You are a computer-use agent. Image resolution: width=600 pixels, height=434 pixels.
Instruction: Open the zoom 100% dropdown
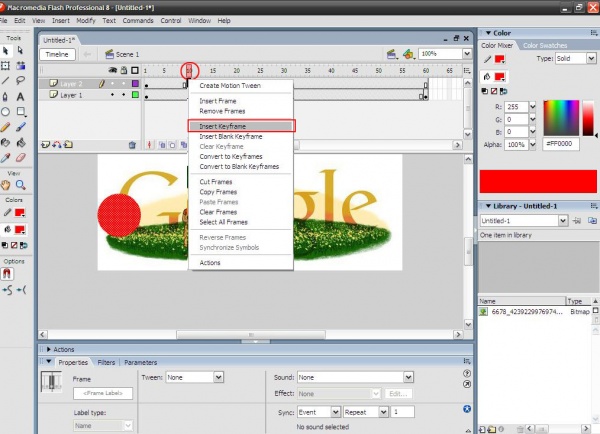pos(467,54)
